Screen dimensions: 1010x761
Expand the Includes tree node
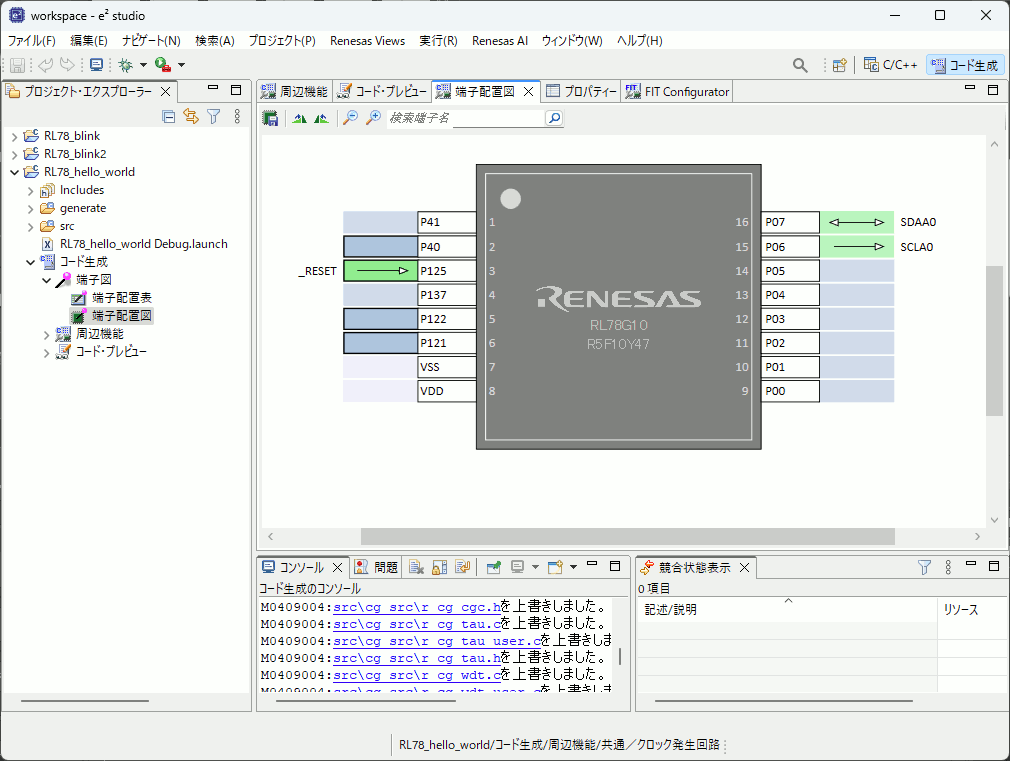point(31,190)
